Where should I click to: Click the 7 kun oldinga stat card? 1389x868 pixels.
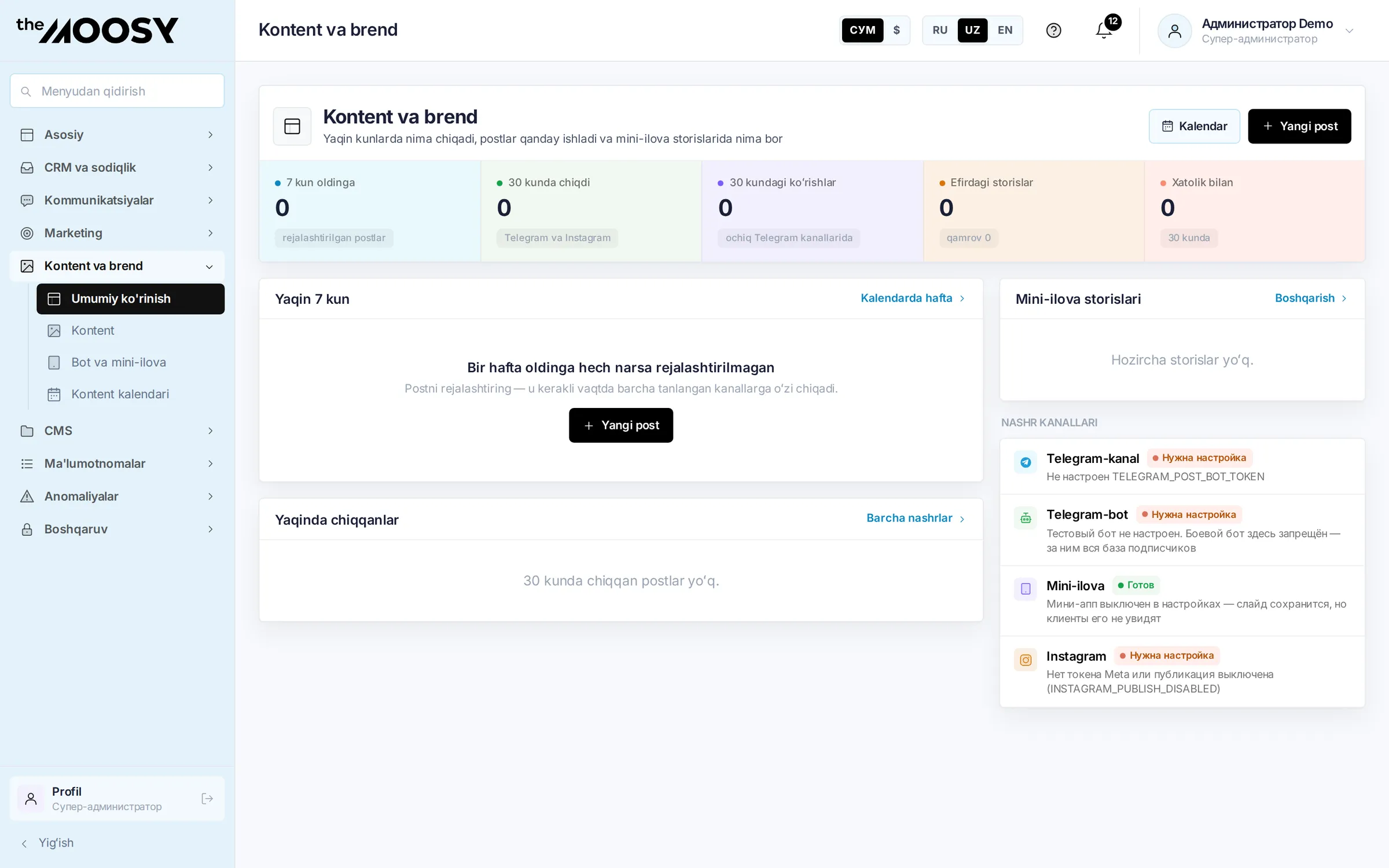pyautogui.click(x=370, y=211)
